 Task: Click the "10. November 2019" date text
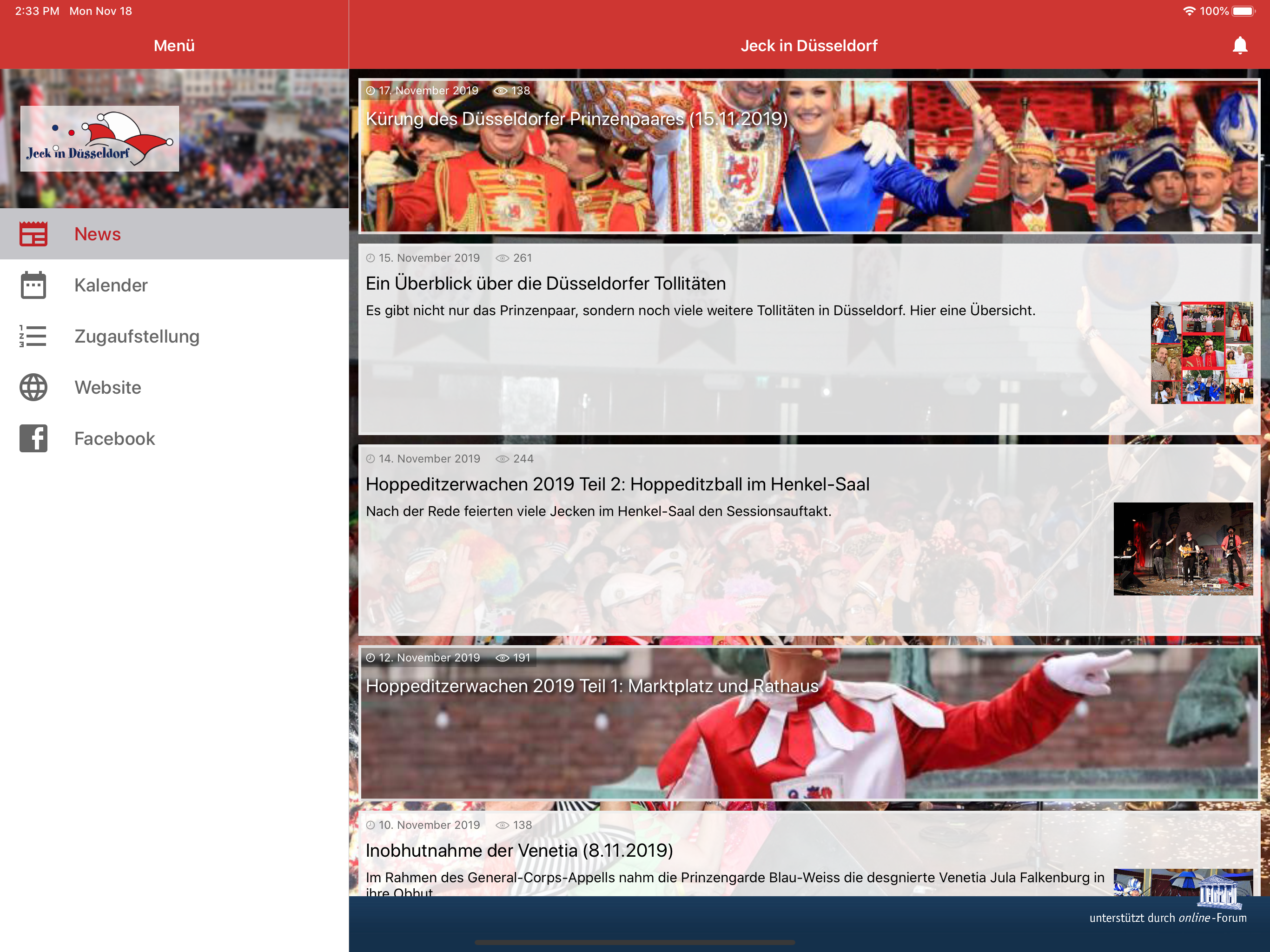click(429, 825)
